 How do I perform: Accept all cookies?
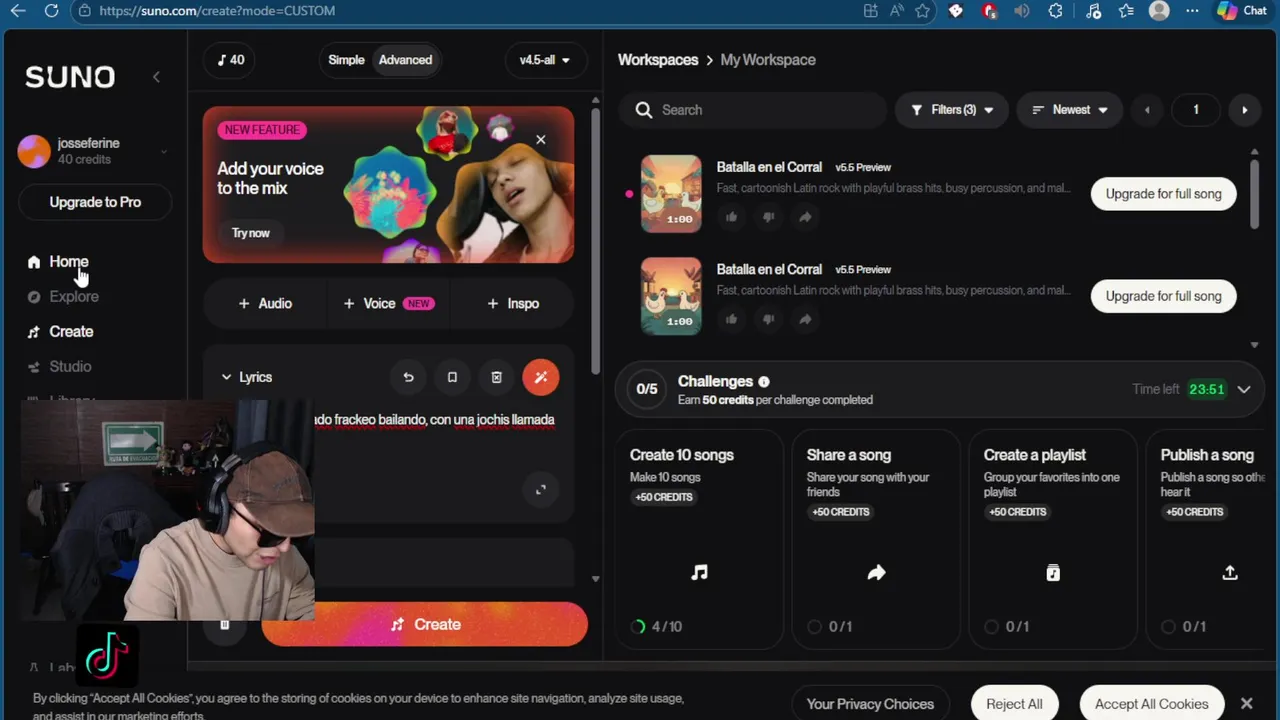coord(1151,704)
